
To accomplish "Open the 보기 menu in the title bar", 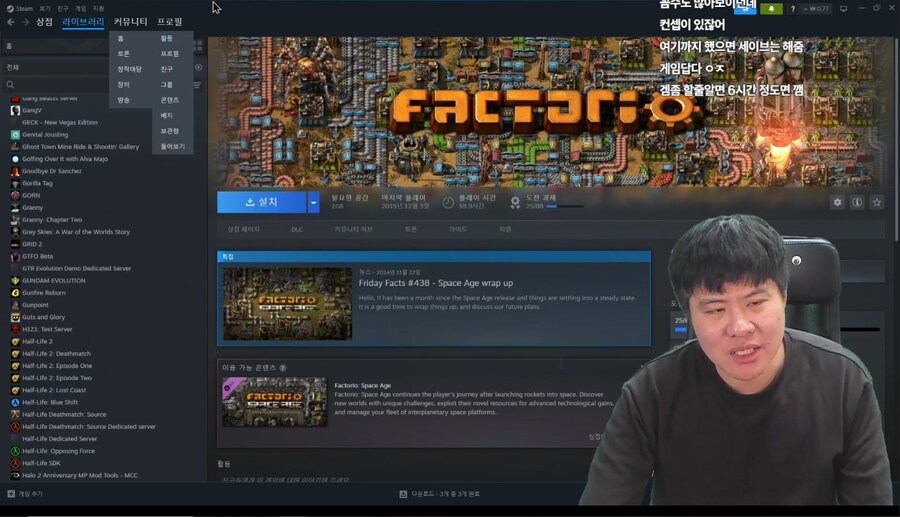I will 45,9.
